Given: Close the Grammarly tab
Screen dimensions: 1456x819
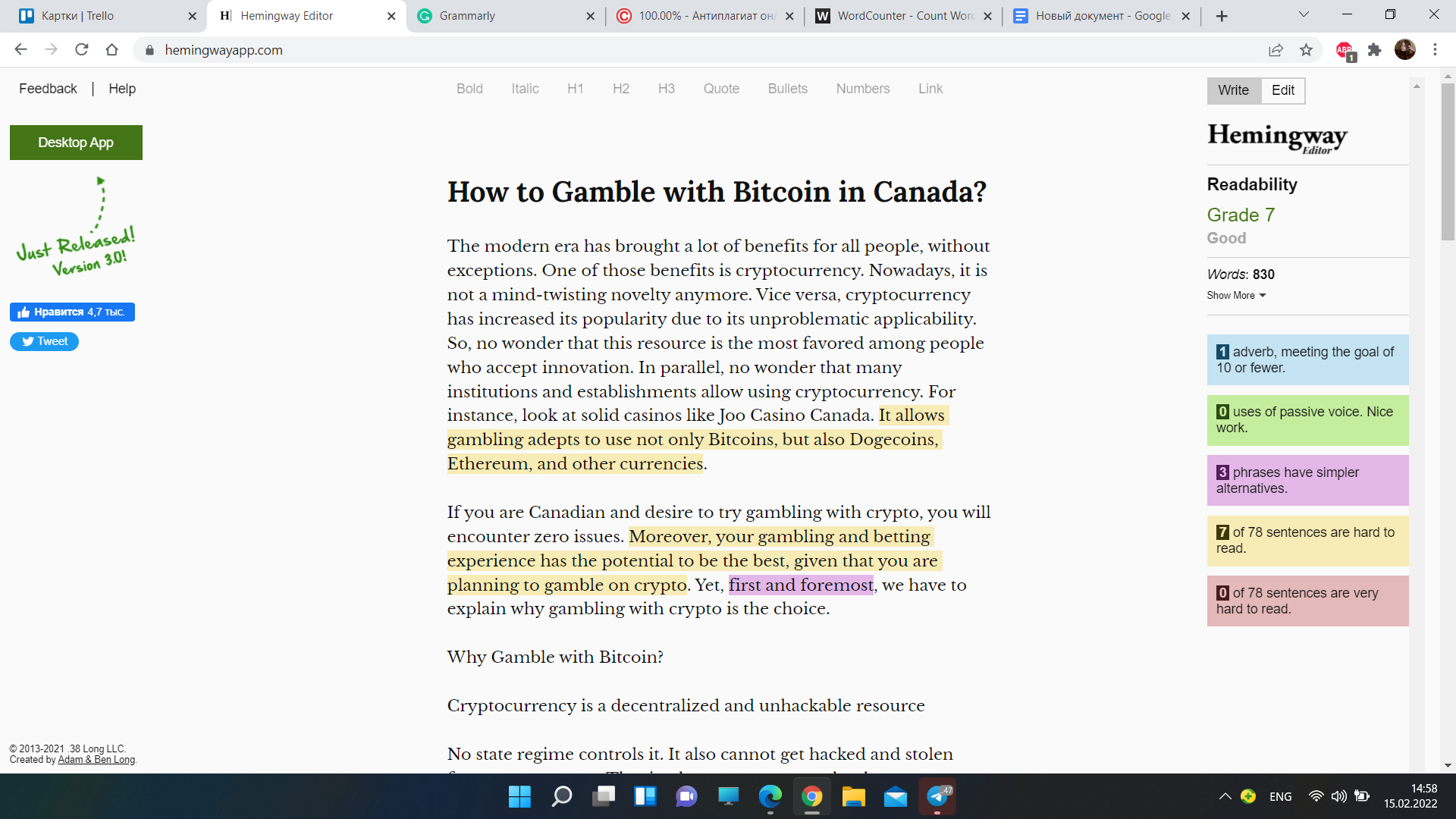Looking at the screenshot, I should (591, 16).
